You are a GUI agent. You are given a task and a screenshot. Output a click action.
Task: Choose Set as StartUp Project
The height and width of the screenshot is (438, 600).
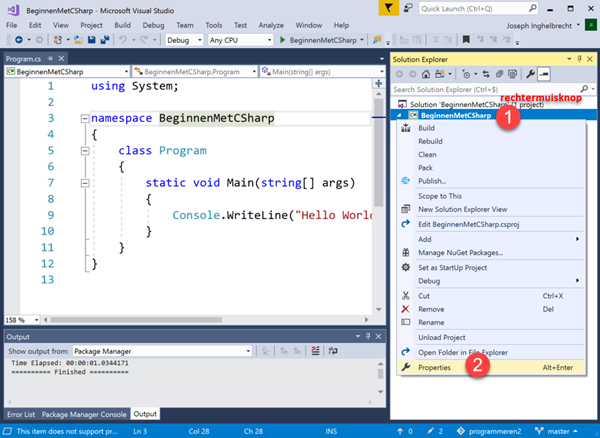coord(491,267)
